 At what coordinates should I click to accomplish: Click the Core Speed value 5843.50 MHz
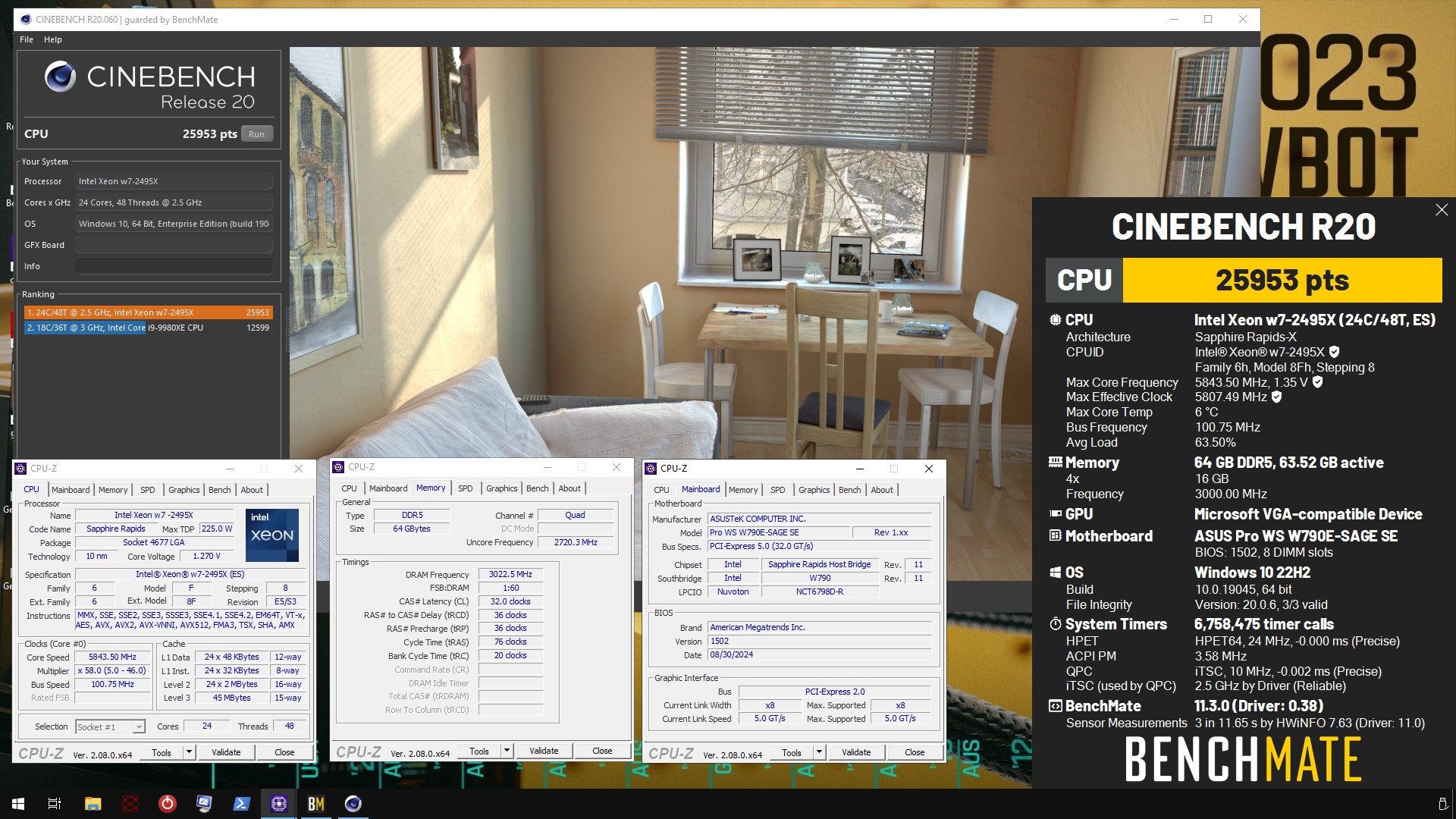click(x=112, y=657)
